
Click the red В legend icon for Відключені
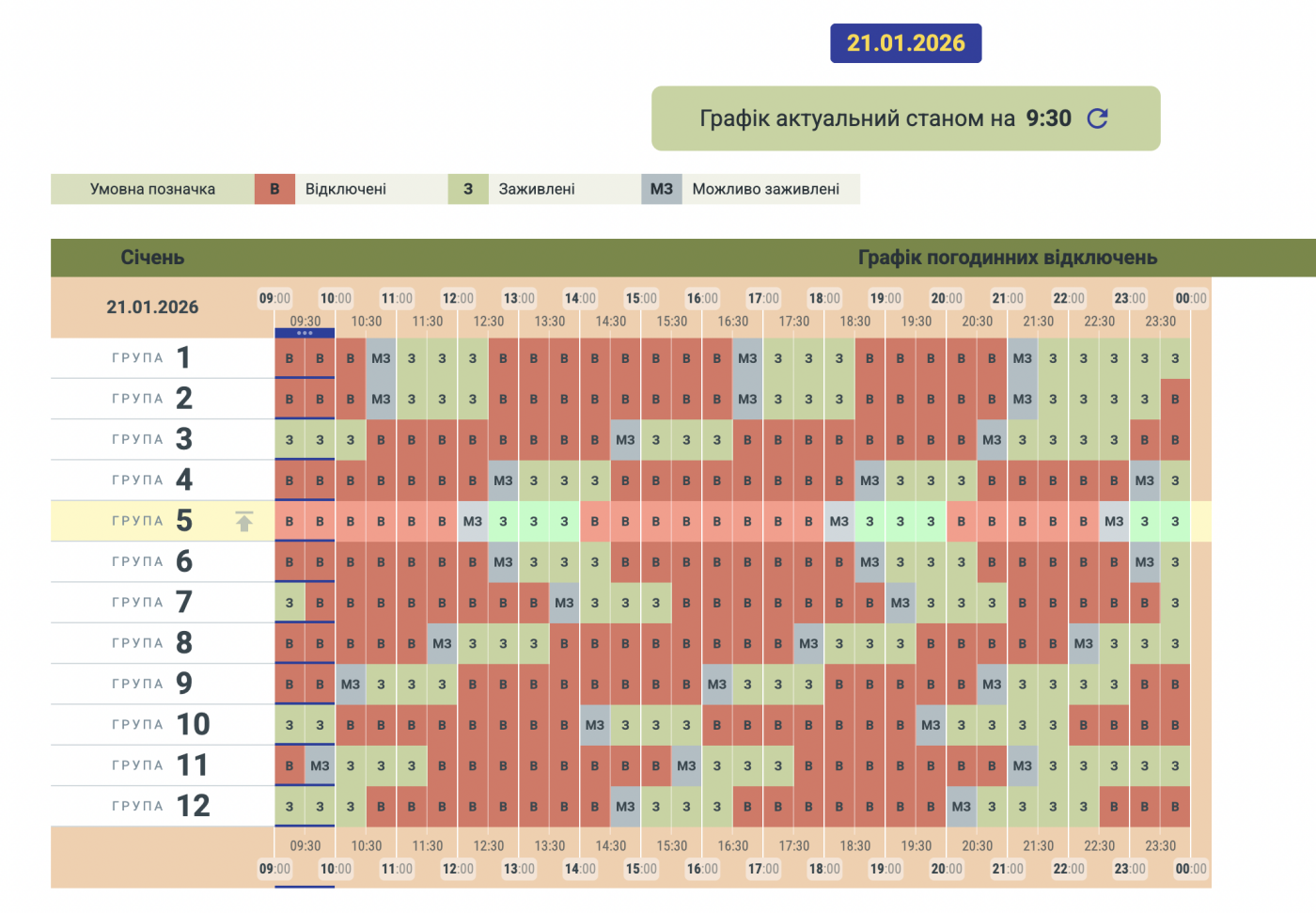pos(274,189)
